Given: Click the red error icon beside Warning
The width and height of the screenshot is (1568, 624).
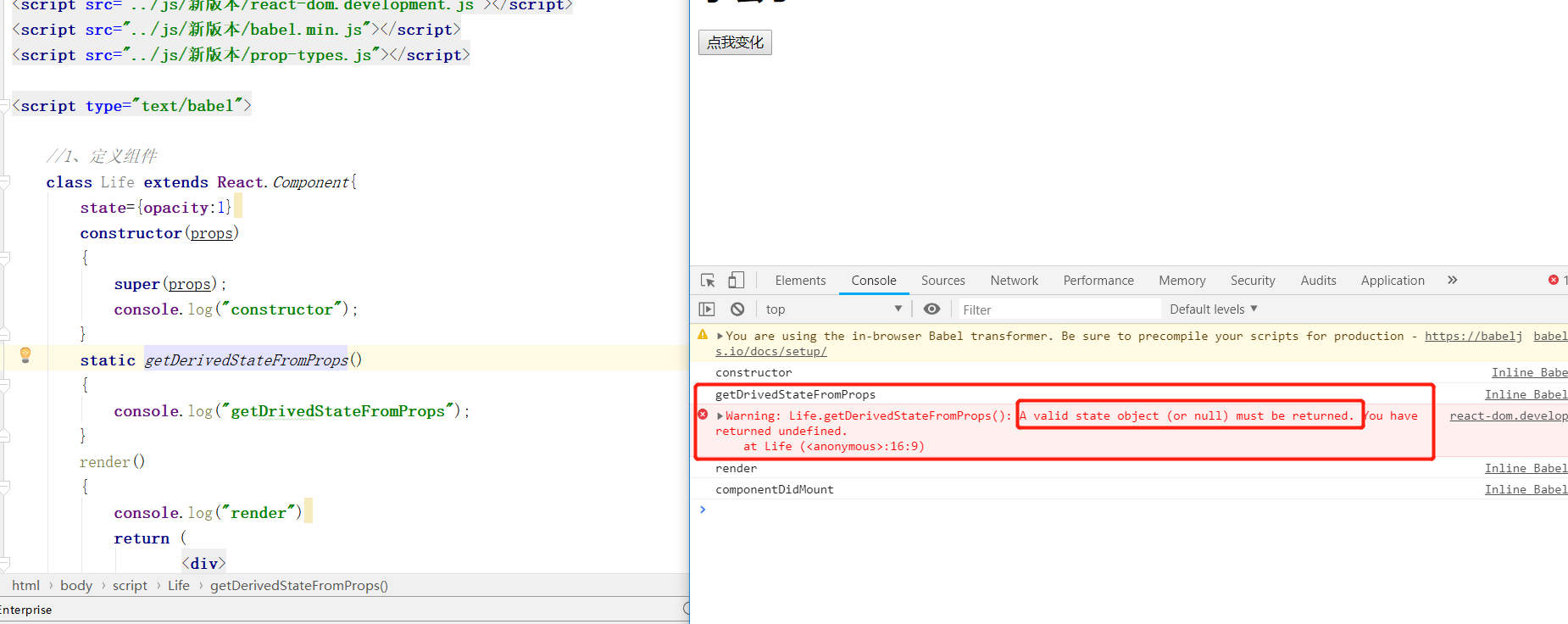Looking at the screenshot, I should pyautogui.click(x=703, y=415).
